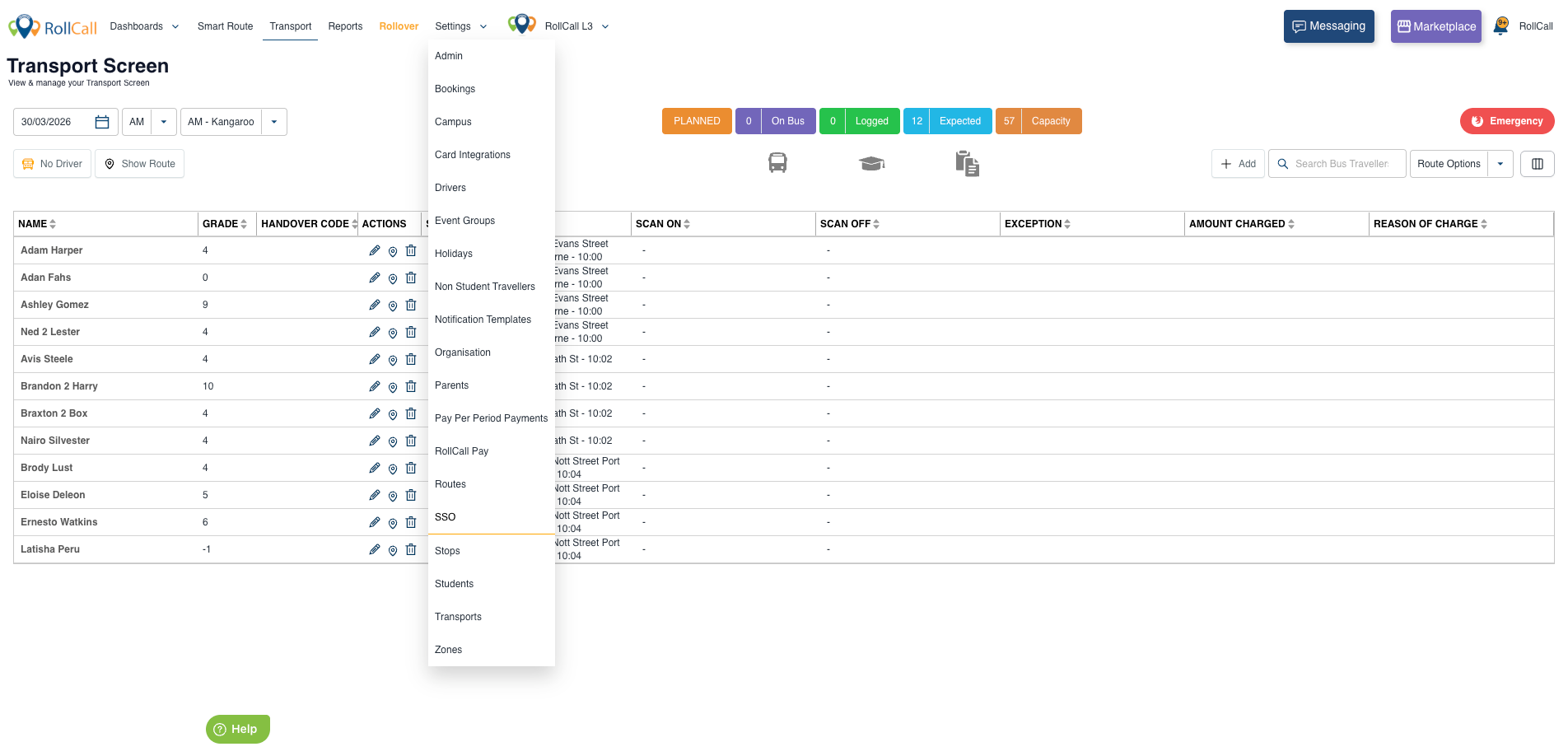Sort table by GRADE column
1568x756 pixels.
pos(225,224)
